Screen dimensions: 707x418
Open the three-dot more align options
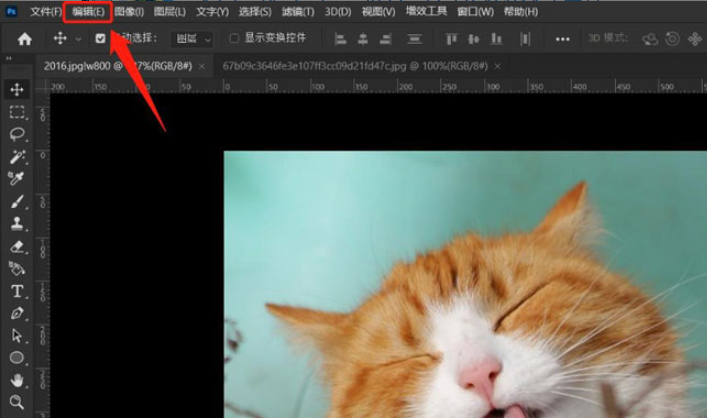click(562, 39)
